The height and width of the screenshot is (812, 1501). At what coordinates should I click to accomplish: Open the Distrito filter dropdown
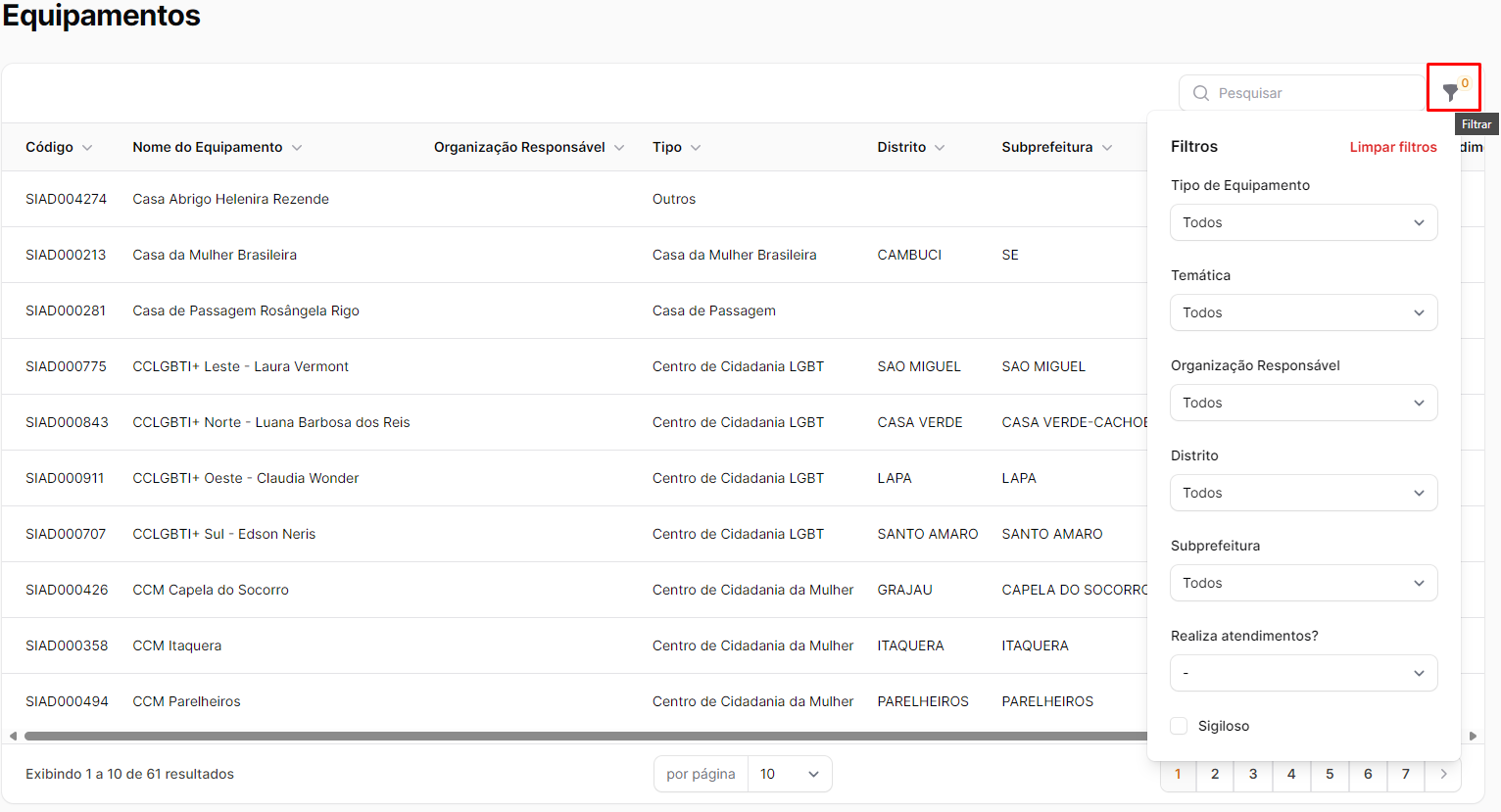[1303, 493]
